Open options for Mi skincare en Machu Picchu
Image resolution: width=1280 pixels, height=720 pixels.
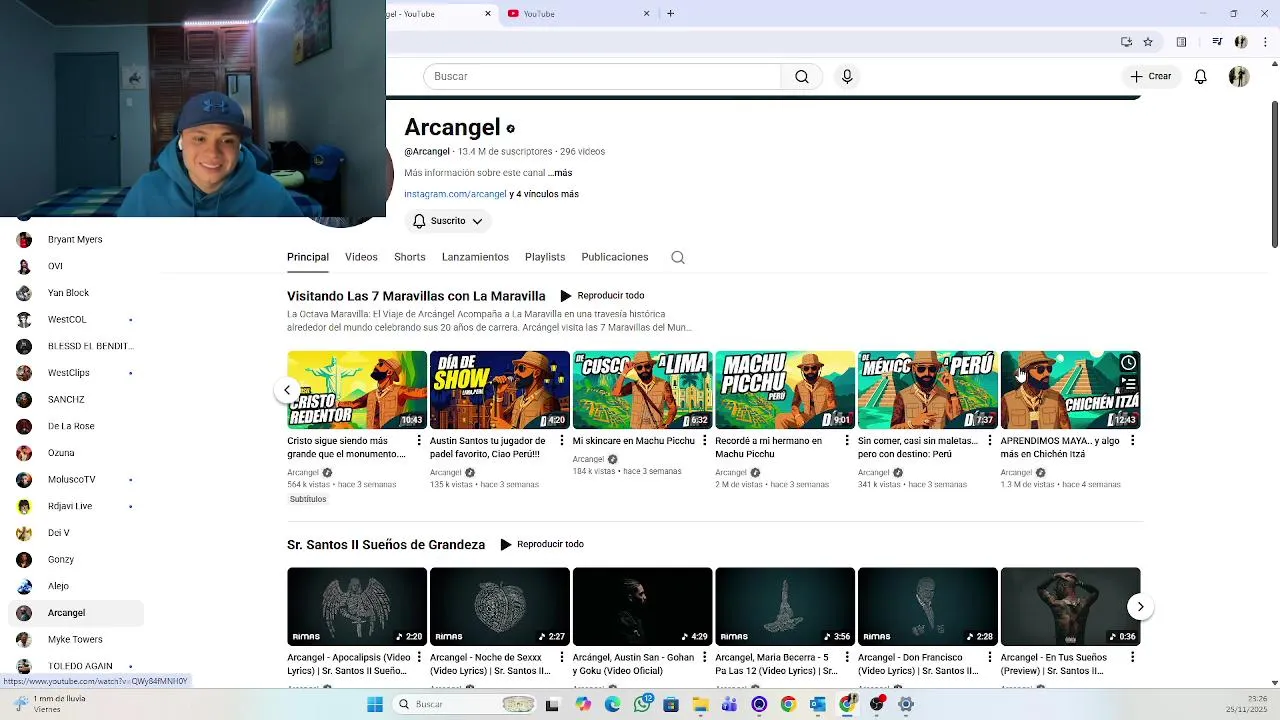[704, 441]
